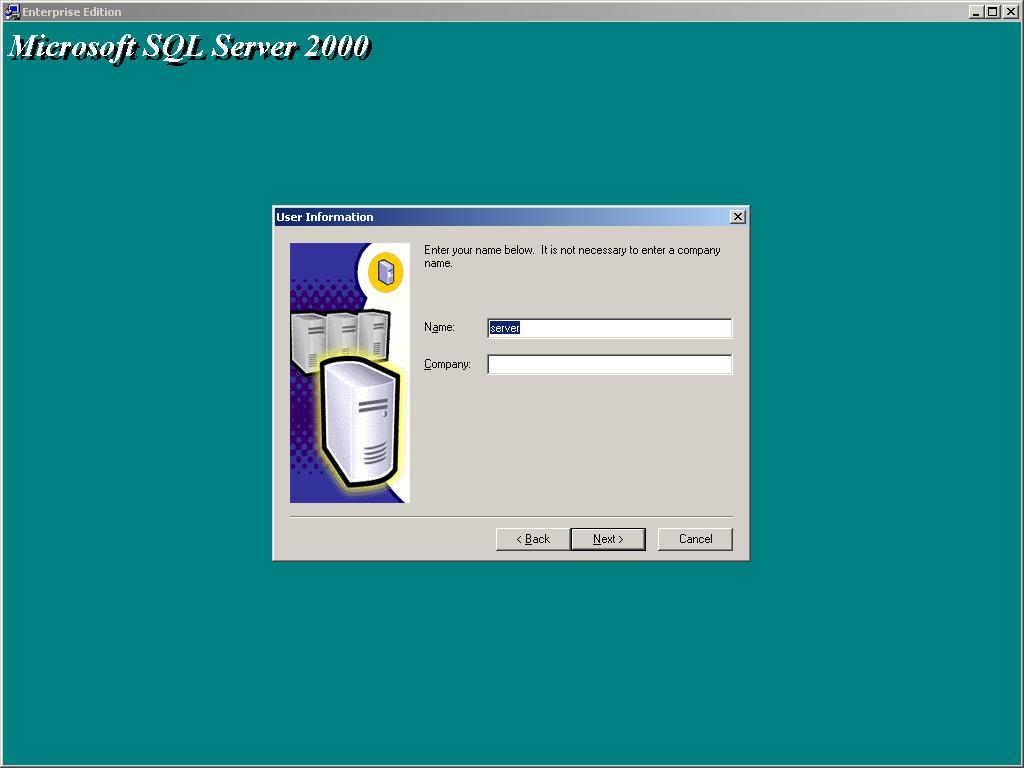Click the User Information title bar

pyautogui.click(x=502, y=217)
